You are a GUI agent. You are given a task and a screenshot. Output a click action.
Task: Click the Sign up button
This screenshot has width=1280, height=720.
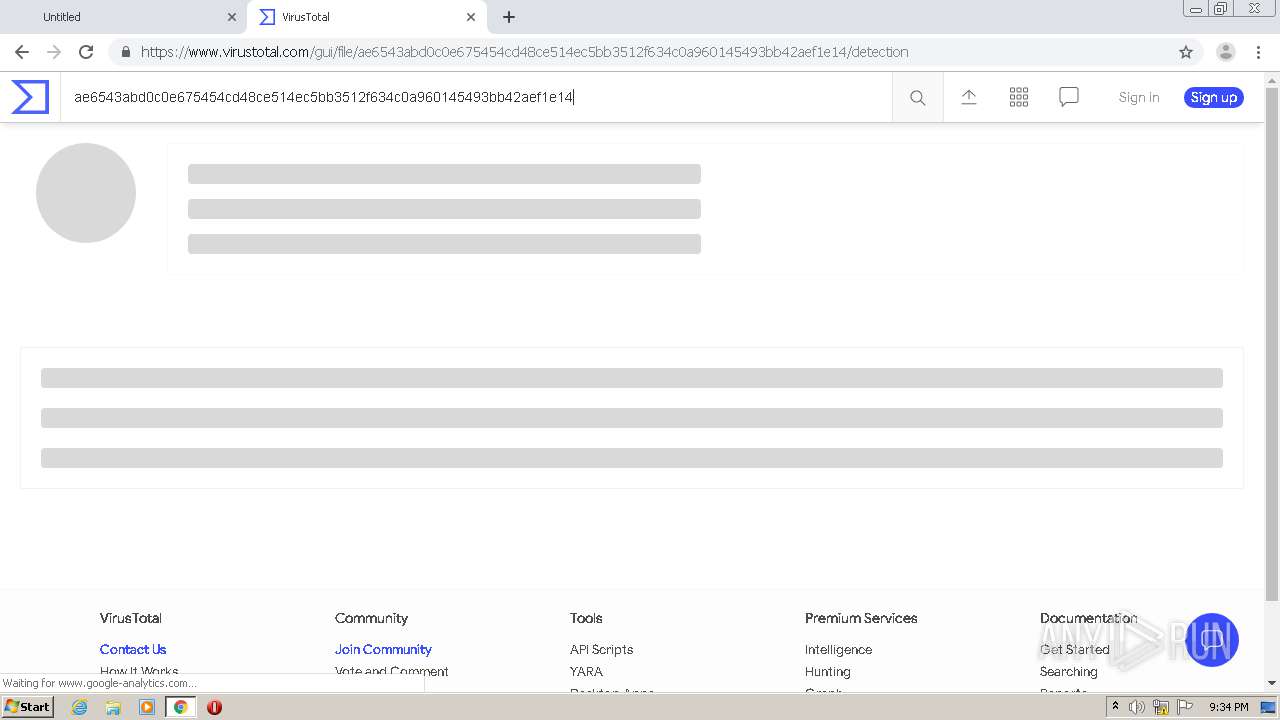(1214, 97)
